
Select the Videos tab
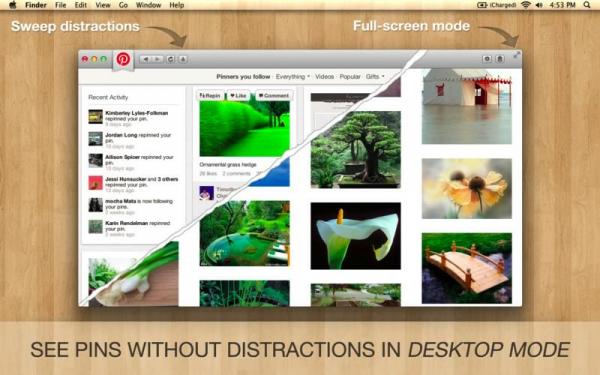(324, 77)
